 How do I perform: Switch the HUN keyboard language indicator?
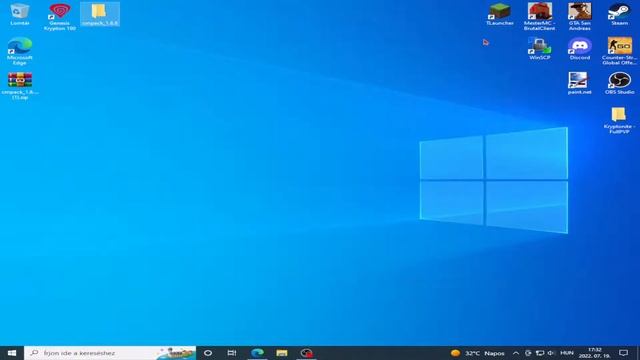[567, 353]
